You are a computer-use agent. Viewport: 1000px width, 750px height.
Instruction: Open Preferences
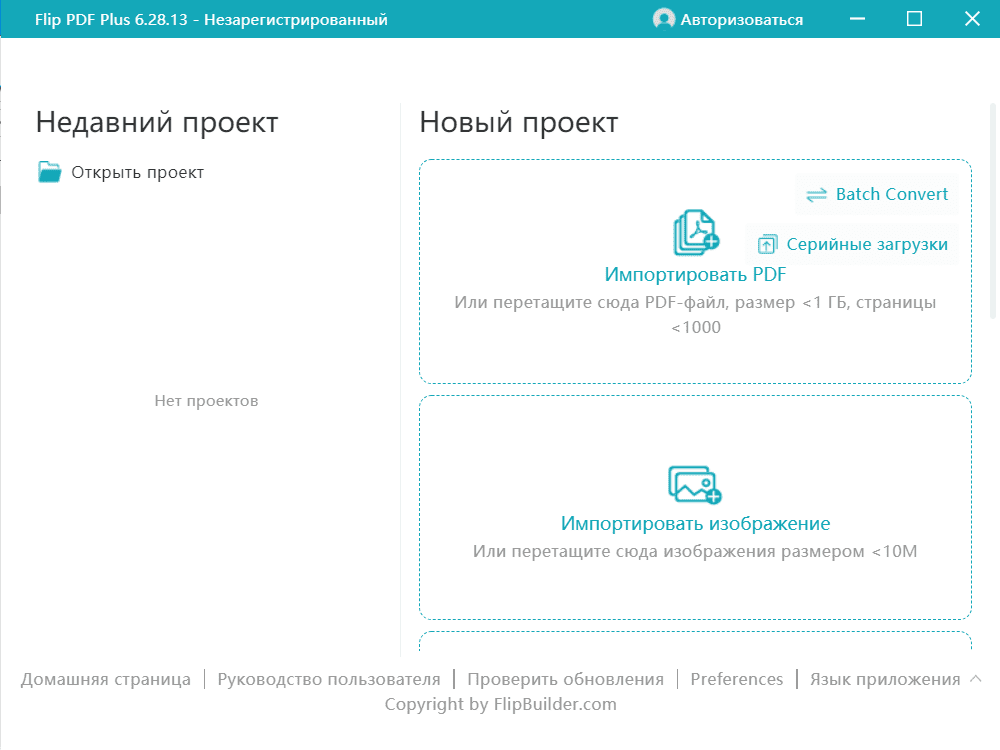(737, 679)
